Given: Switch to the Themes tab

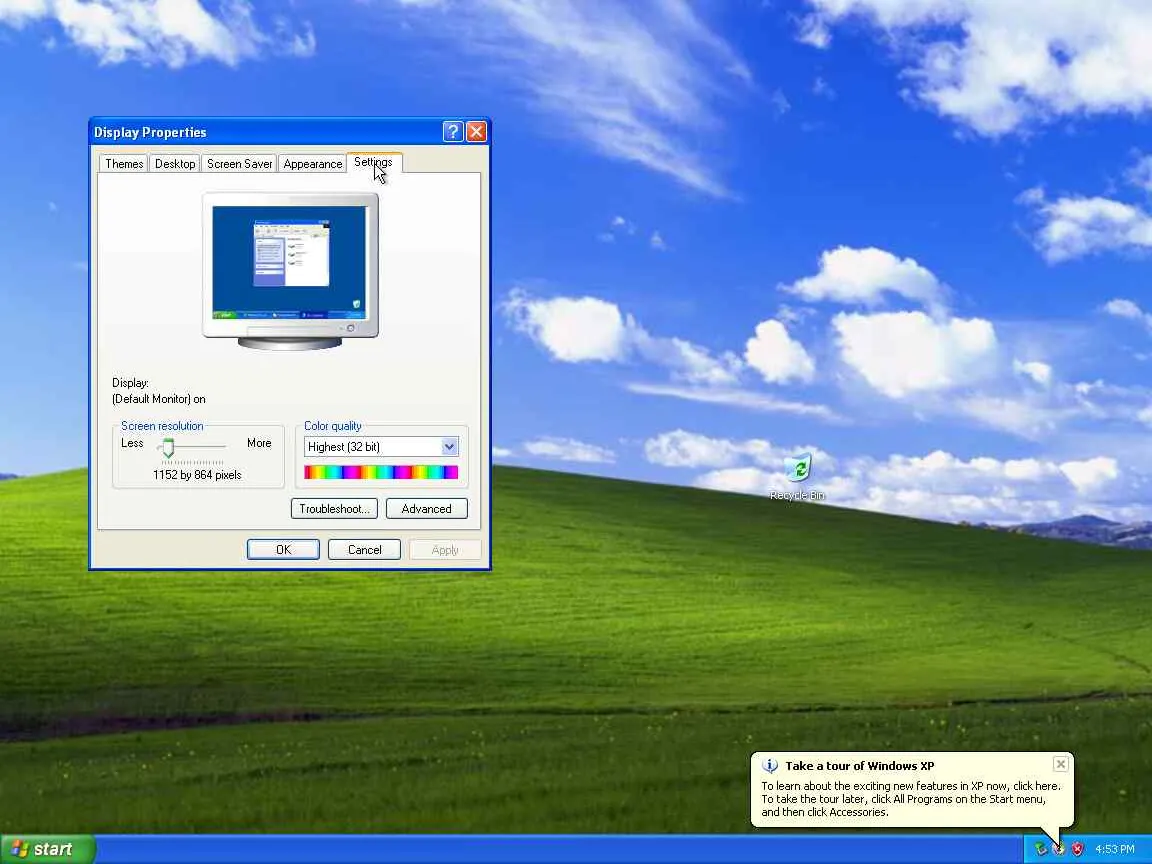Looking at the screenshot, I should tap(124, 164).
